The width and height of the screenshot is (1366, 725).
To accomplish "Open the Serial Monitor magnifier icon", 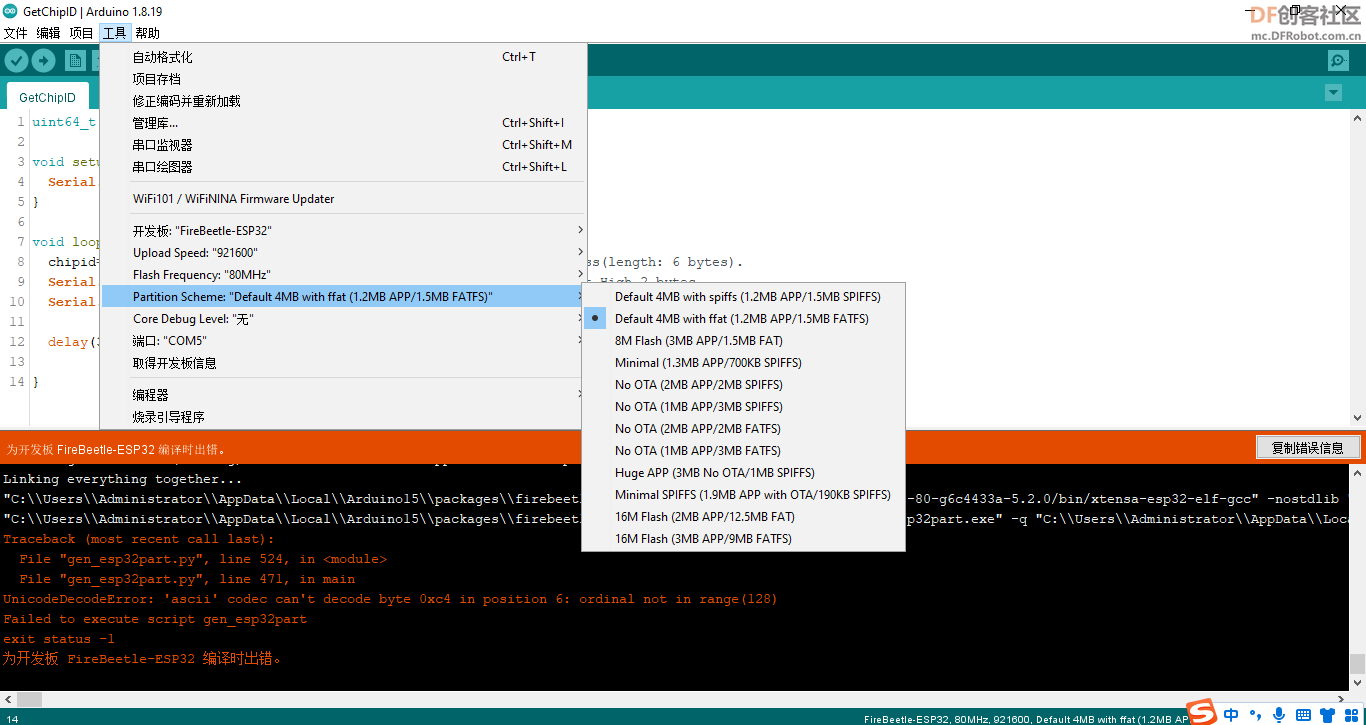I will (x=1338, y=61).
